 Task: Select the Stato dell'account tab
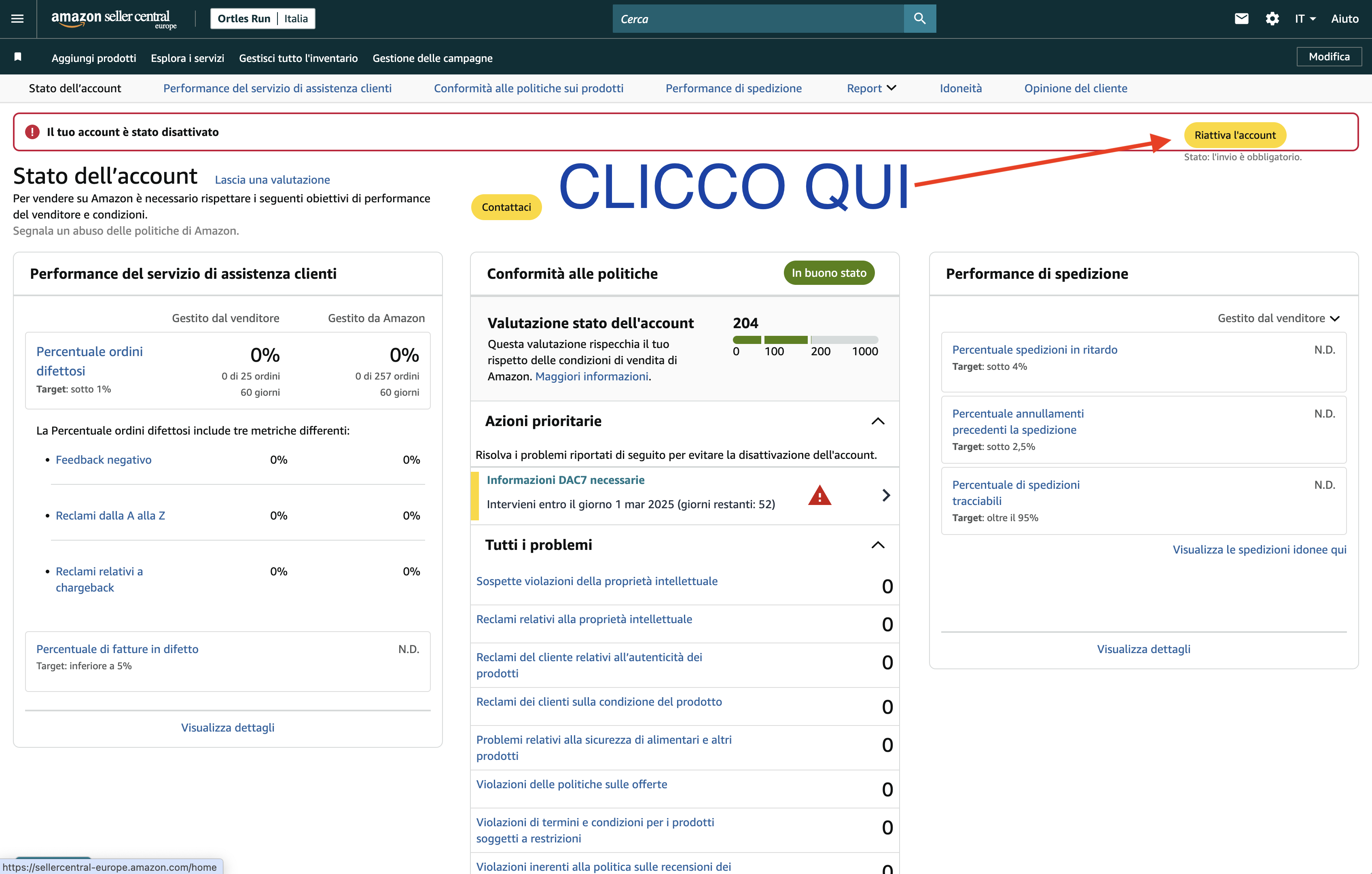pos(75,88)
